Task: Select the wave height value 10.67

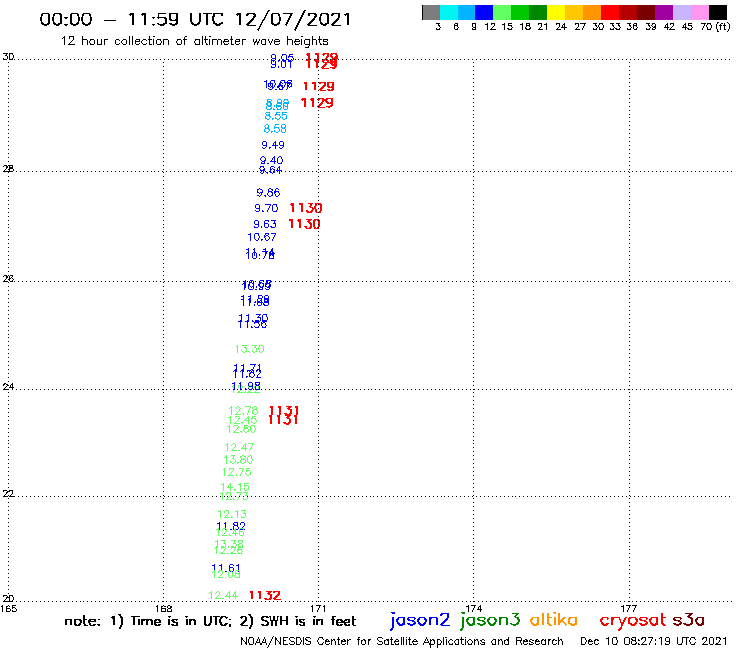Action: pyautogui.click(x=262, y=237)
